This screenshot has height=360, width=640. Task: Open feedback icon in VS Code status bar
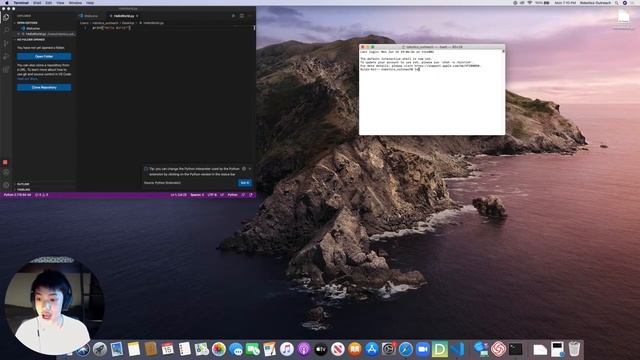pyautogui.click(x=243, y=195)
